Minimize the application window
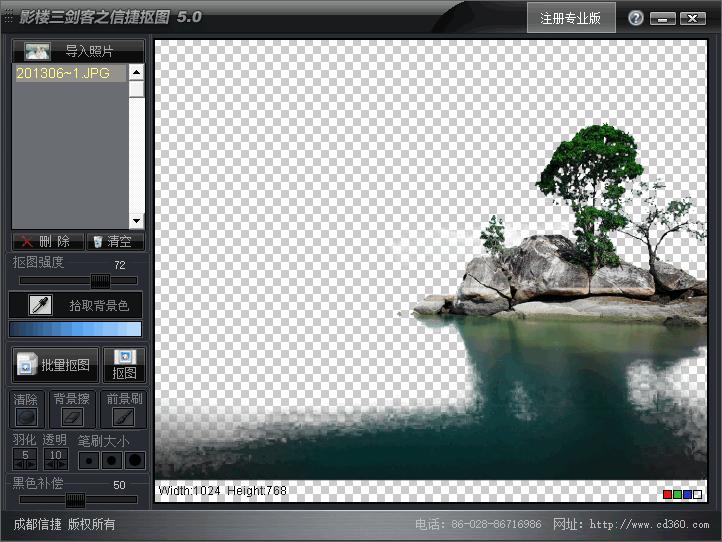 [x=663, y=18]
